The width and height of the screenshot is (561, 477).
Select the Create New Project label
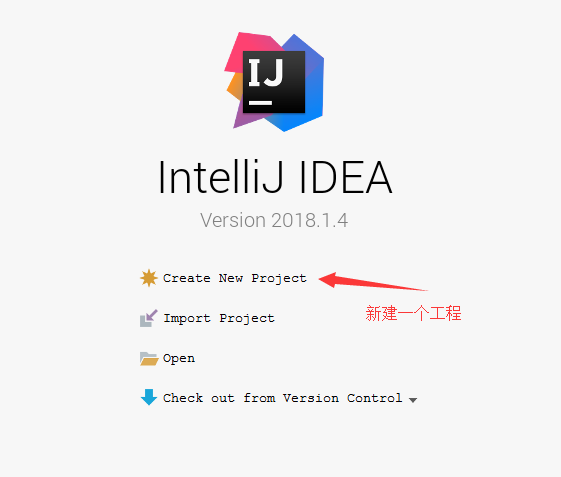(235, 278)
